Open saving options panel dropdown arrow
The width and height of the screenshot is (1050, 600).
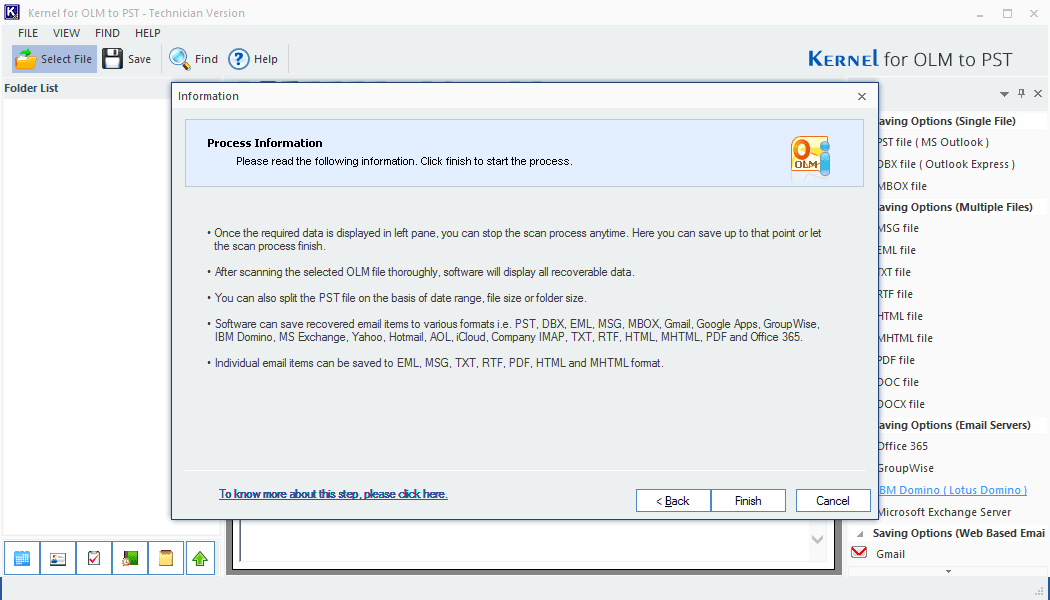1004,94
